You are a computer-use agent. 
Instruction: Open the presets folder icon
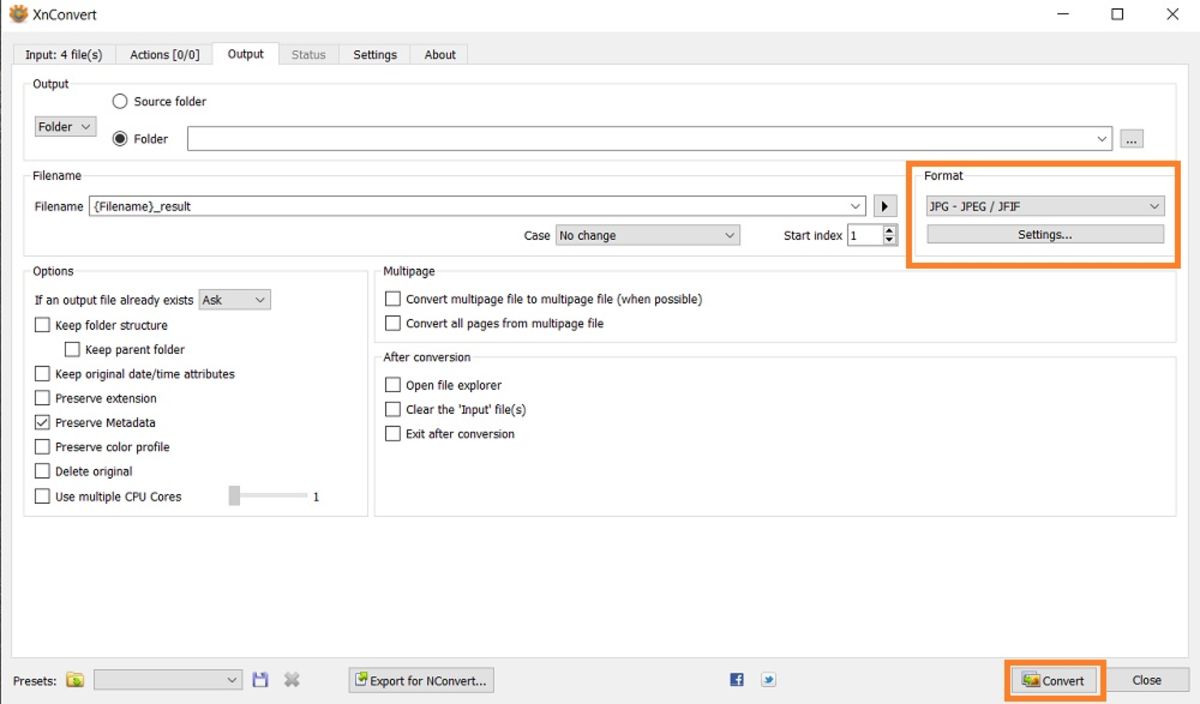[75, 680]
